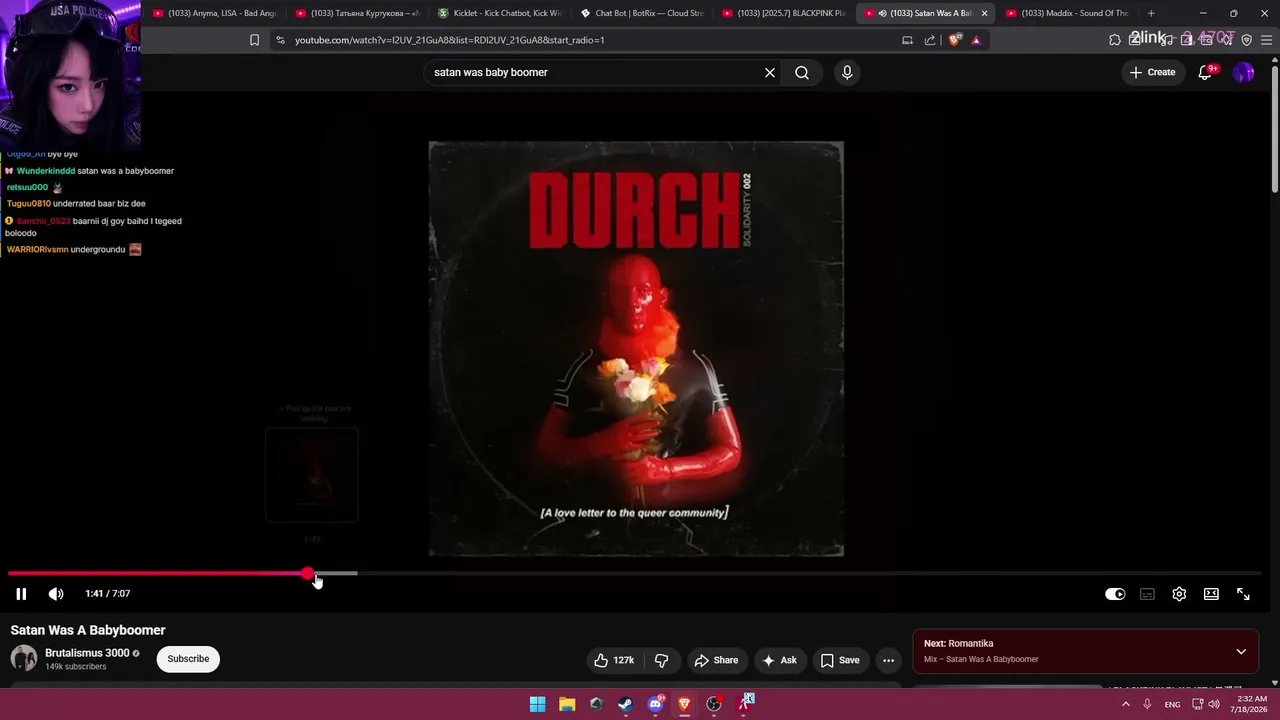1280x720 pixels.
Task: Click Tuguu0810's underrated chat message
Action: pos(76,204)
